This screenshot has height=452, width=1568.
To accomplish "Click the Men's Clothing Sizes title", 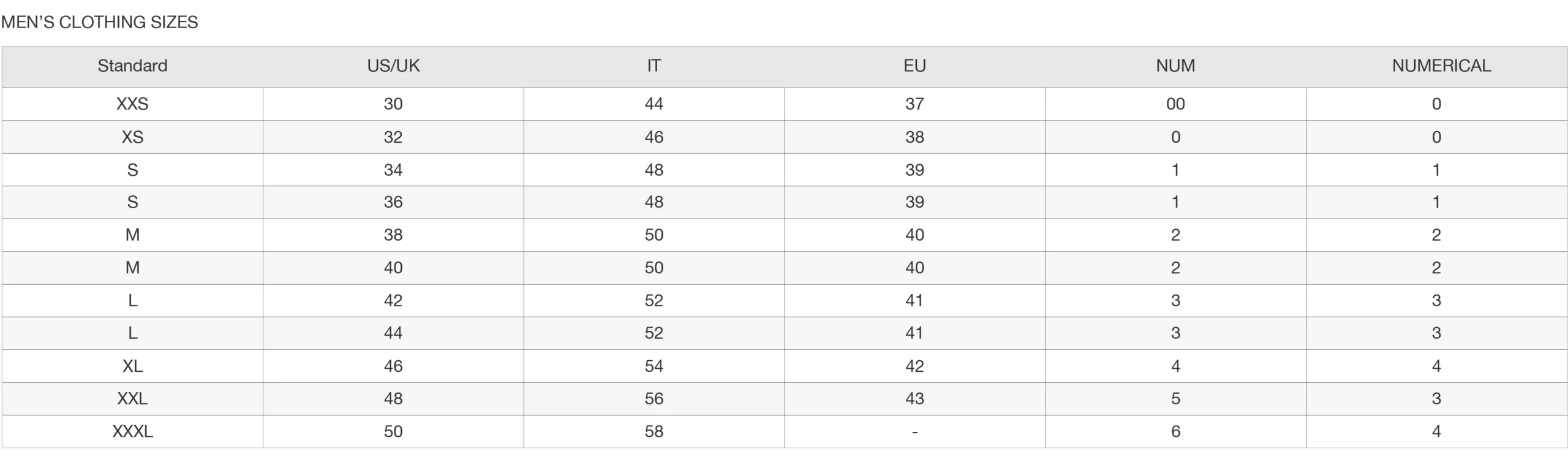I will pyautogui.click(x=100, y=22).
